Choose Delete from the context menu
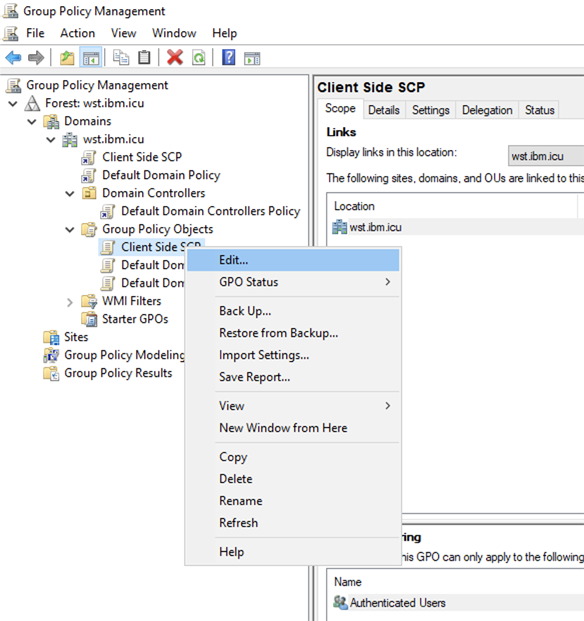This screenshot has height=621, width=584. click(x=293, y=479)
